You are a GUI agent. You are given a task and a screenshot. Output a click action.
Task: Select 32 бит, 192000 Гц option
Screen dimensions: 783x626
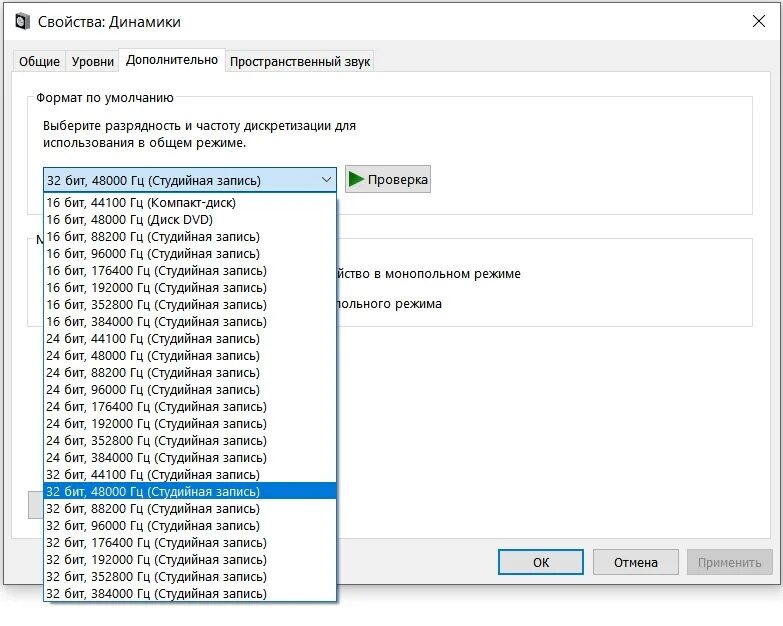tap(190, 559)
